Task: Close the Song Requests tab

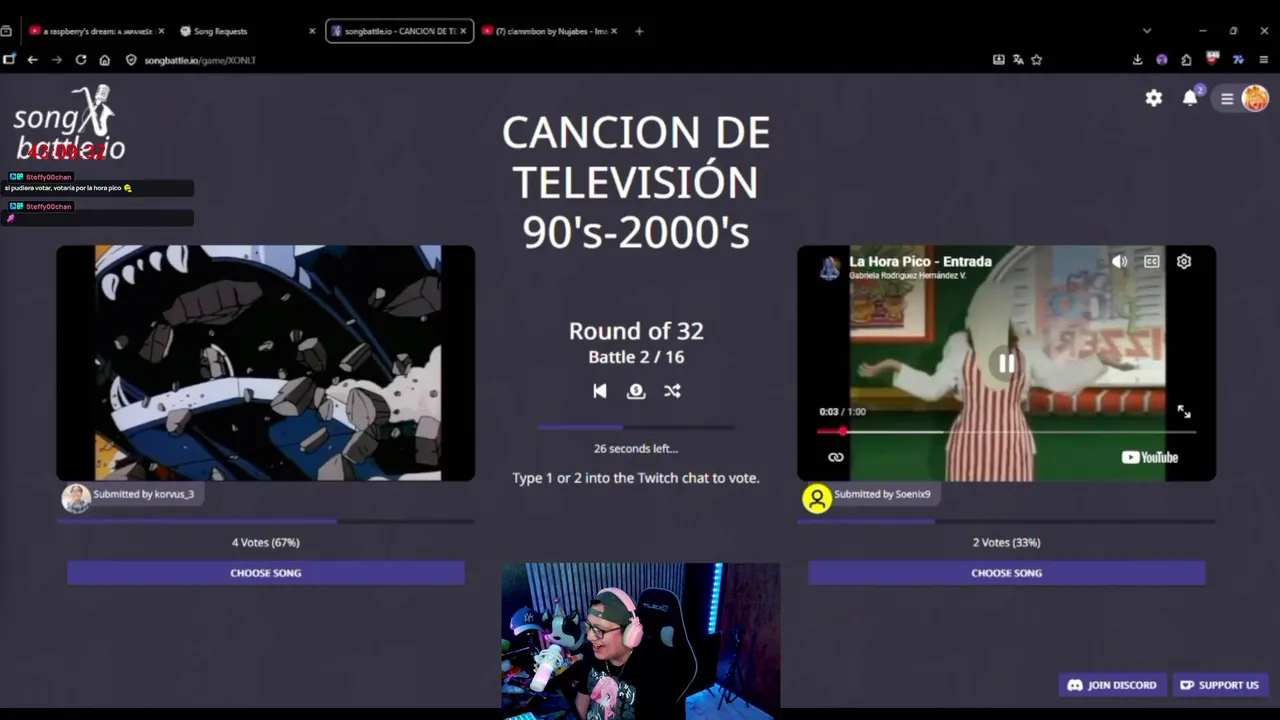Action: tap(312, 31)
